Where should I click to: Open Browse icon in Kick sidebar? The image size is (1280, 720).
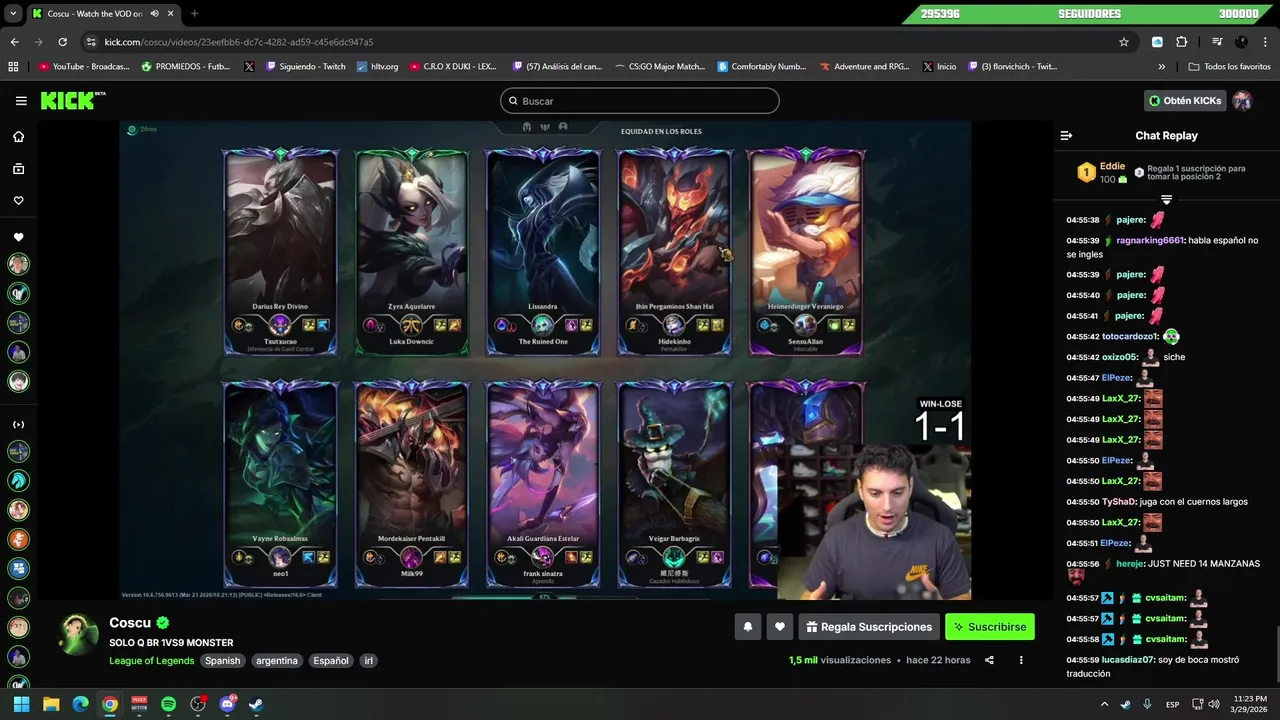(18, 169)
